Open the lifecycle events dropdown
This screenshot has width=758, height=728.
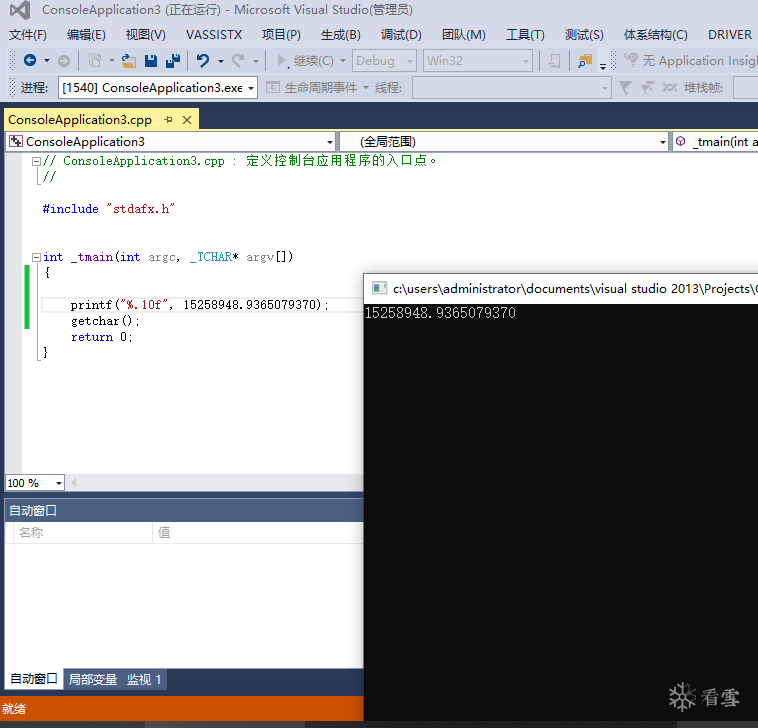[x=366, y=87]
